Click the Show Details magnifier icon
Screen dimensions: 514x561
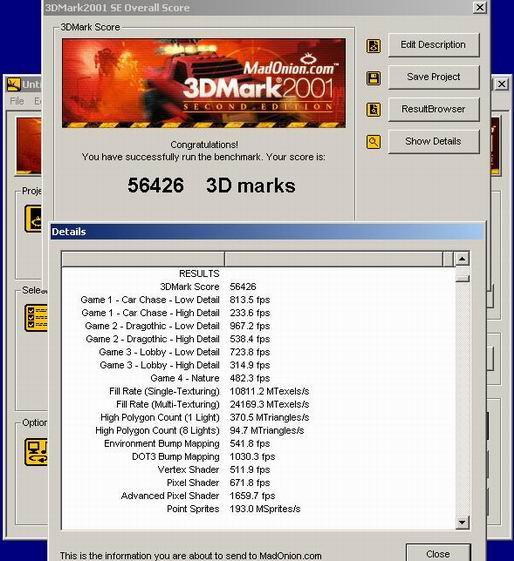pyautogui.click(x=373, y=142)
